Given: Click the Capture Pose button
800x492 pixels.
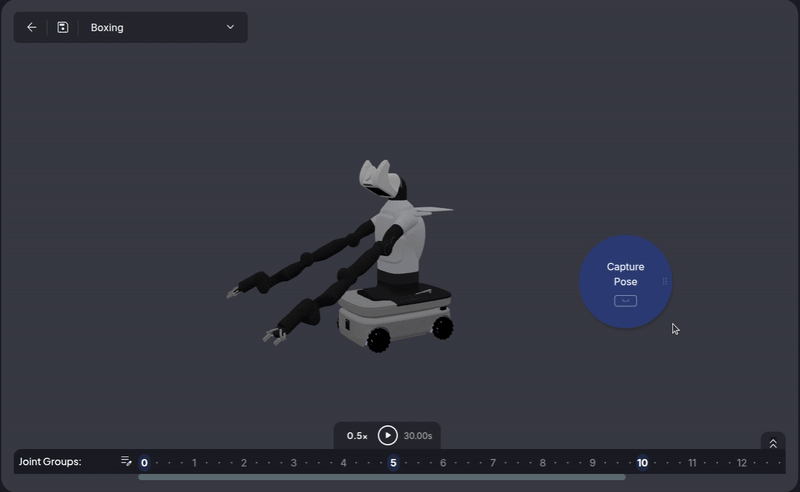Looking at the screenshot, I should [x=626, y=281].
